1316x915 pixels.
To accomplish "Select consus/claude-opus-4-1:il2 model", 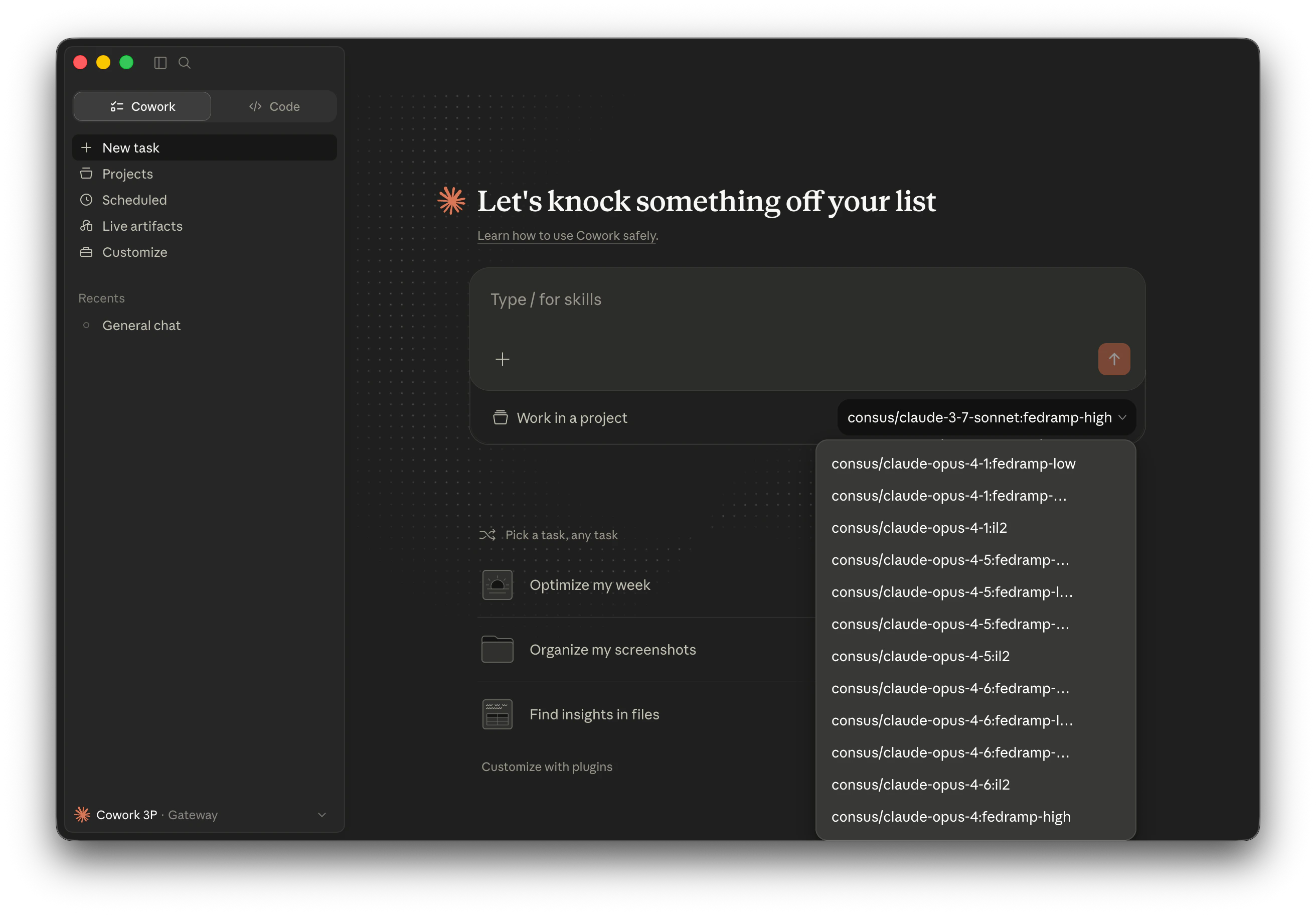I will pos(975,528).
